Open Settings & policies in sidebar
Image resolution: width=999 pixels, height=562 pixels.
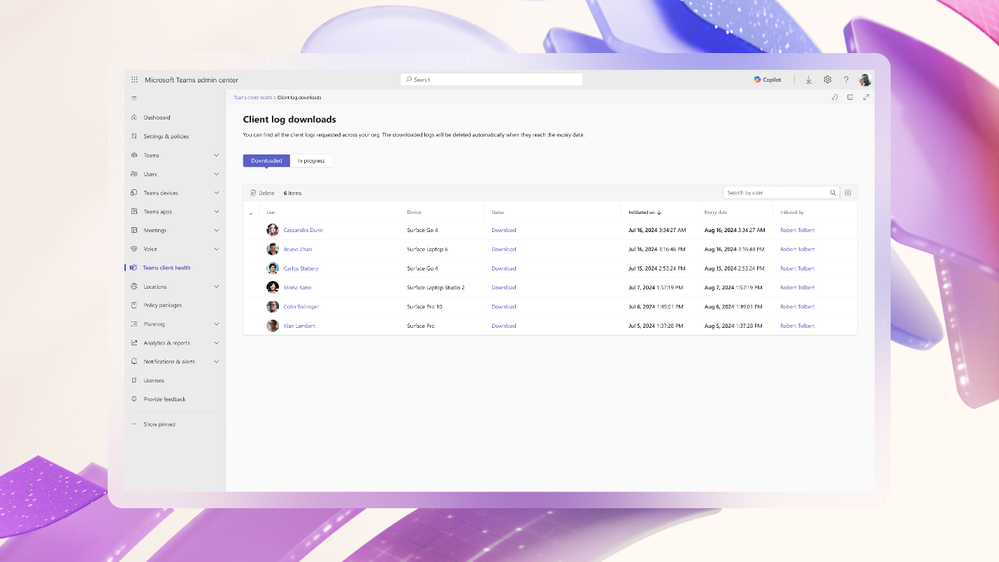pos(166,136)
